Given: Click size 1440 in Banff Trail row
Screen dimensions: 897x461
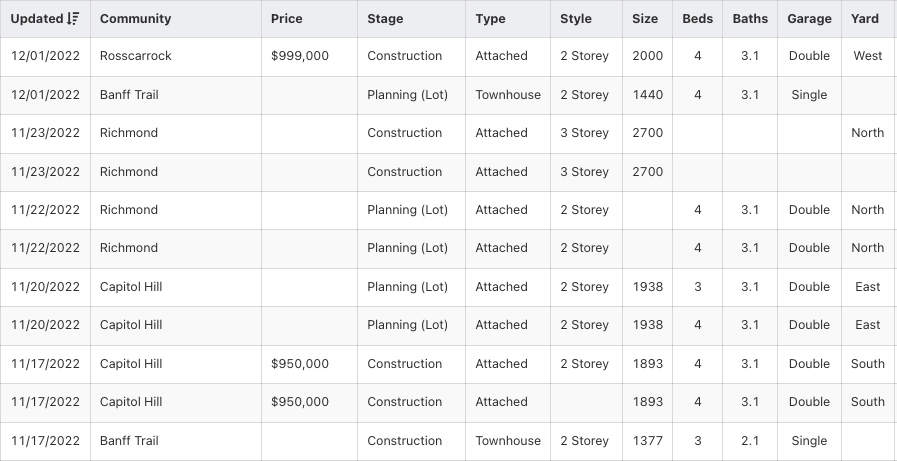Looking at the screenshot, I should tap(647, 95).
